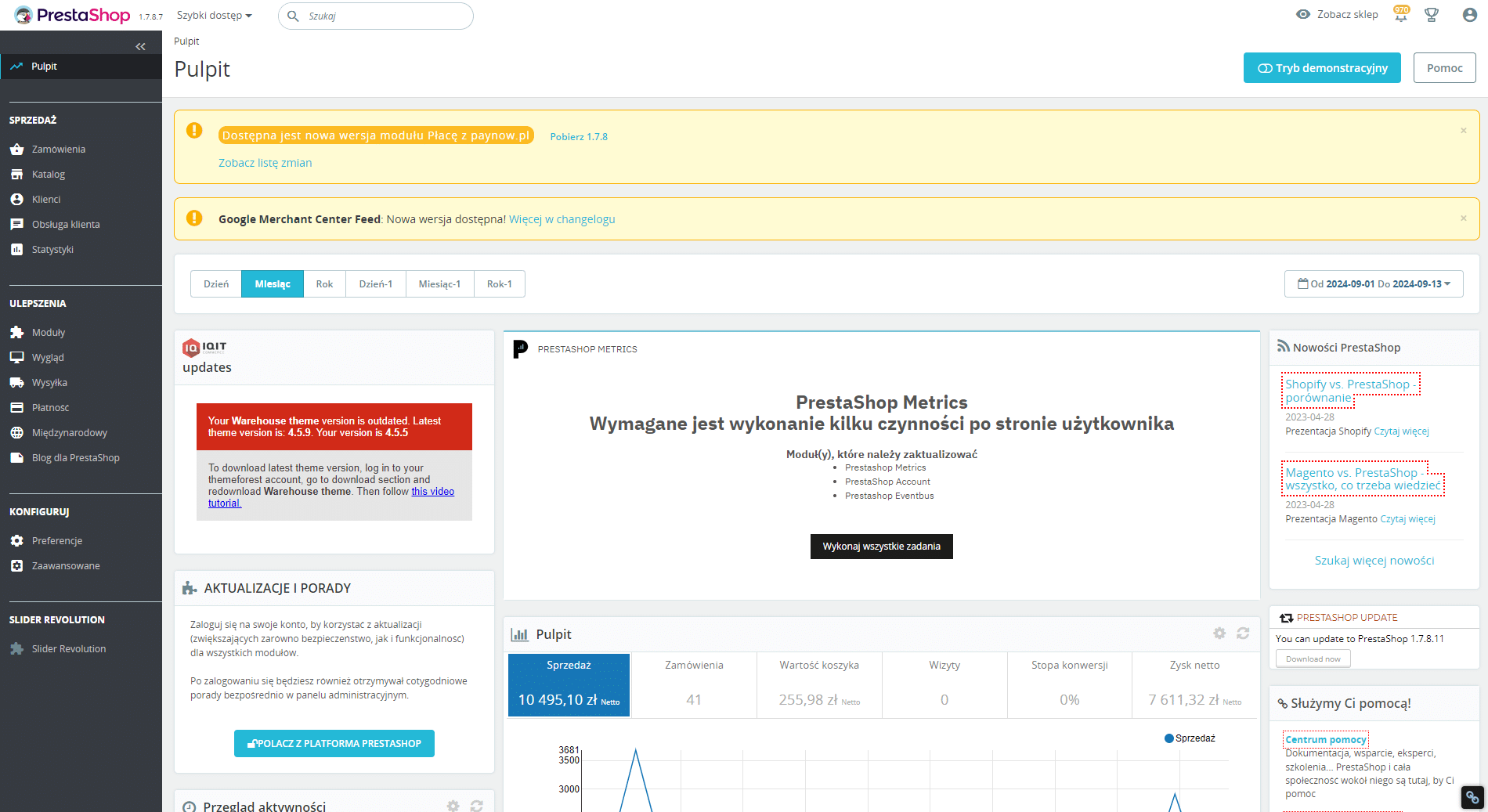The image size is (1488, 812).
Task: Show the Stopa konwersji metric on chart
Action: coord(1070,685)
